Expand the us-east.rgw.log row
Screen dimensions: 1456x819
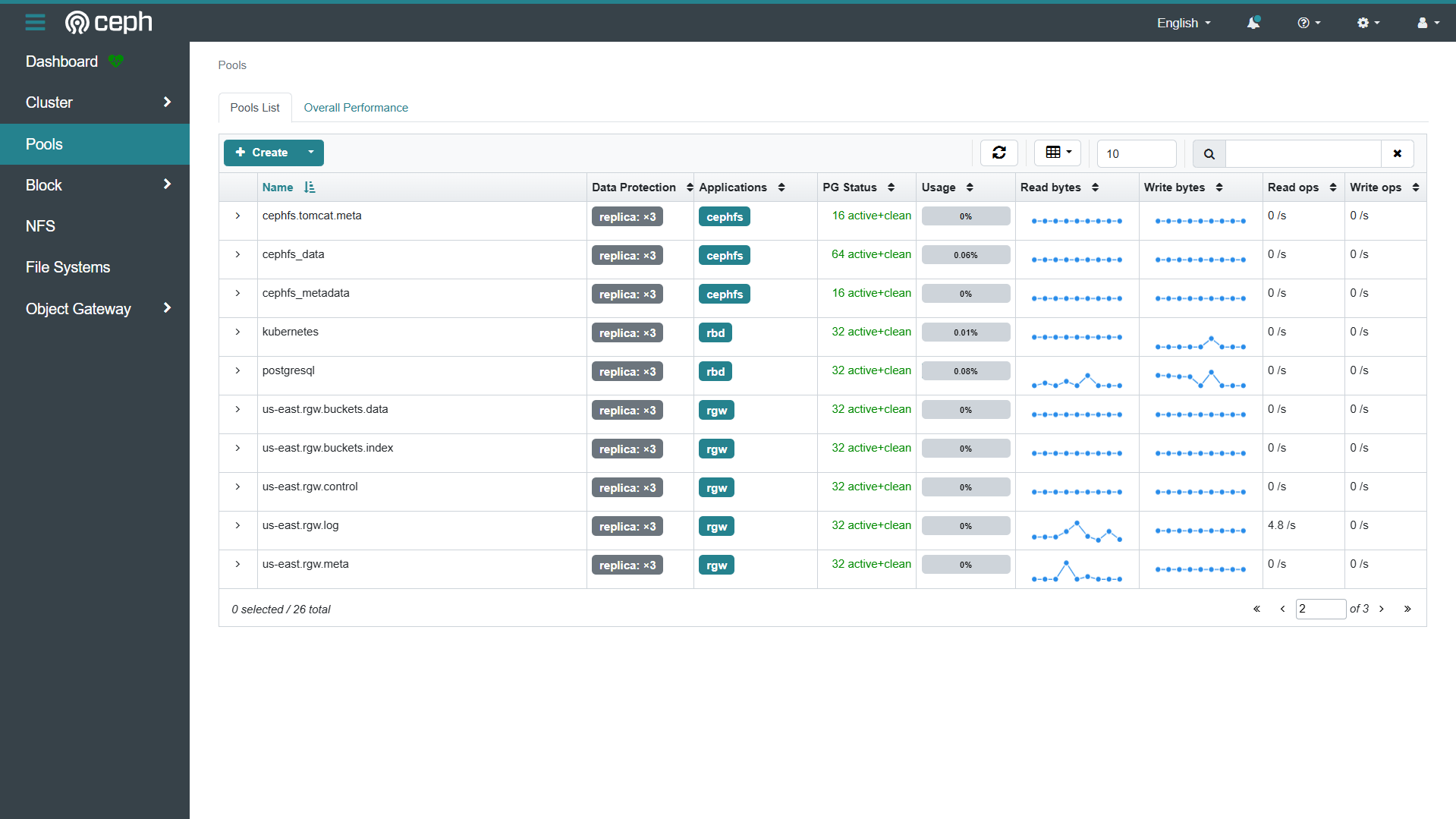(x=237, y=526)
